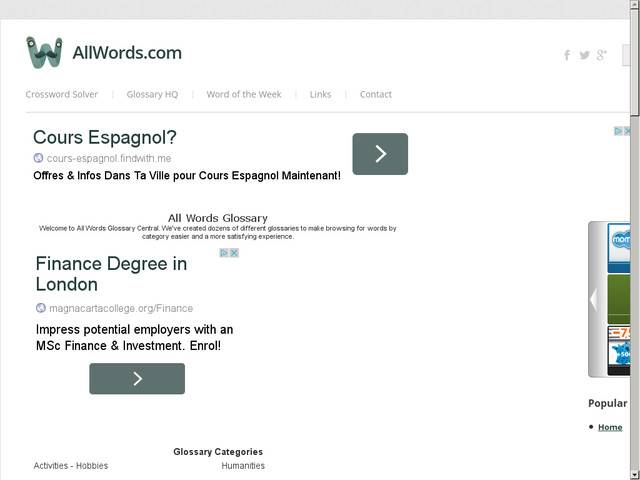Screen dimensions: 640x480
Task: Click the AdChoices icon on the Finance ad
Action: (x=224, y=253)
